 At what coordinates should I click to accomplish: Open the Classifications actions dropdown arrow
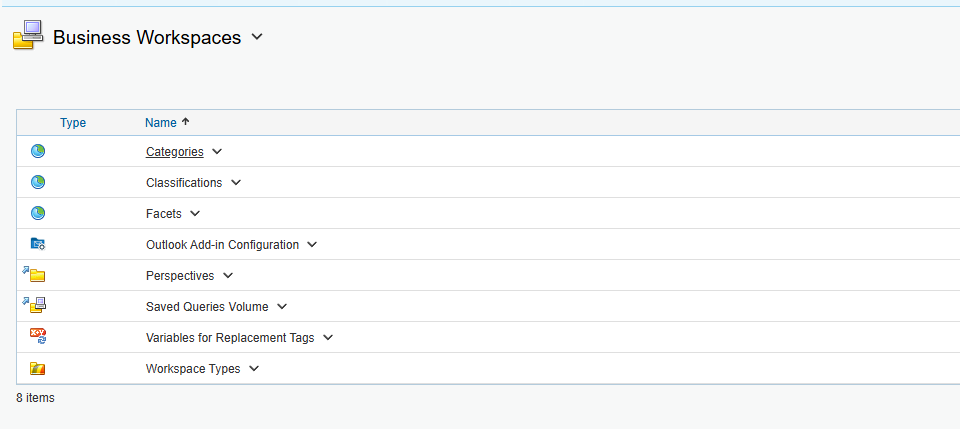236,183
